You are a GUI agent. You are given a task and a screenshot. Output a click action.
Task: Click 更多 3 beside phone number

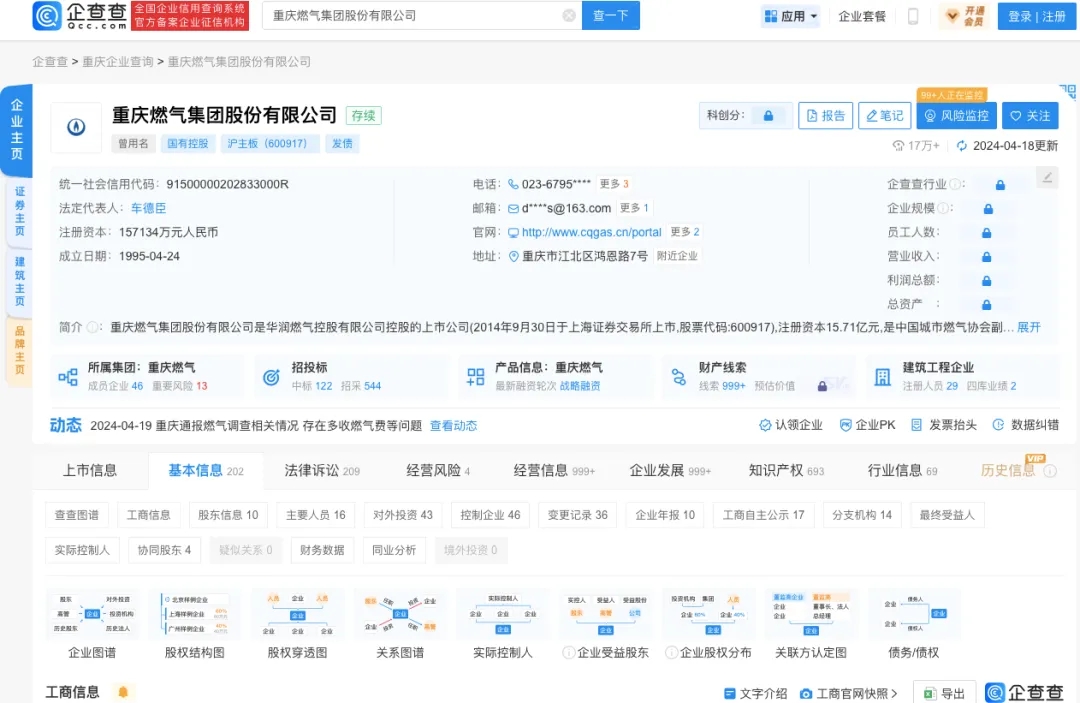pyautogui.click(x=614, y=184)
